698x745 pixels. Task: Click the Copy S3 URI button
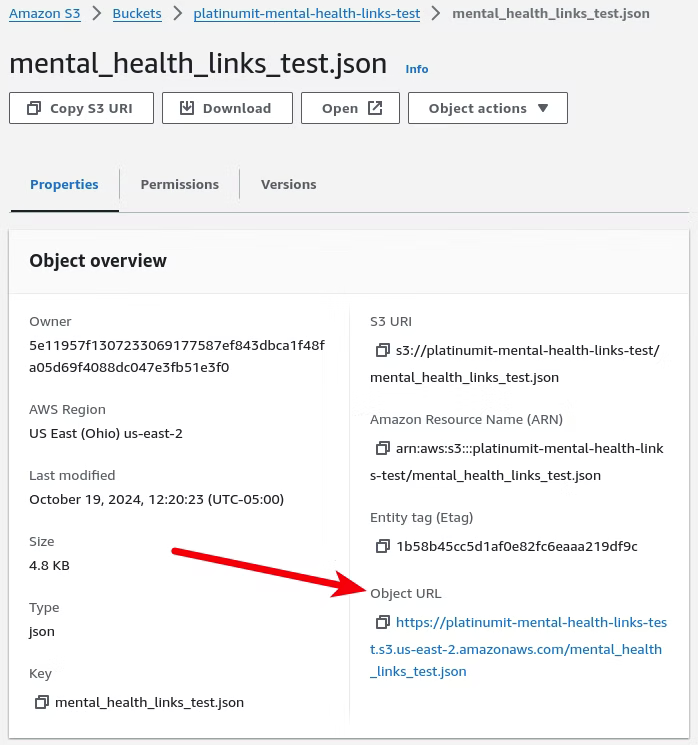pyautogui.click(x=81, y=108)
